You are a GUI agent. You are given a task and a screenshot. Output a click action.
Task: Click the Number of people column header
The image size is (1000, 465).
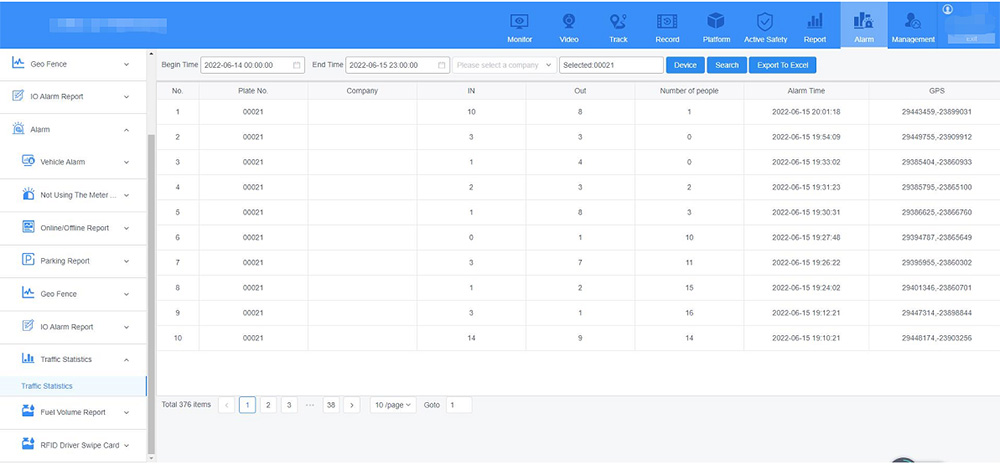point(689,91)
